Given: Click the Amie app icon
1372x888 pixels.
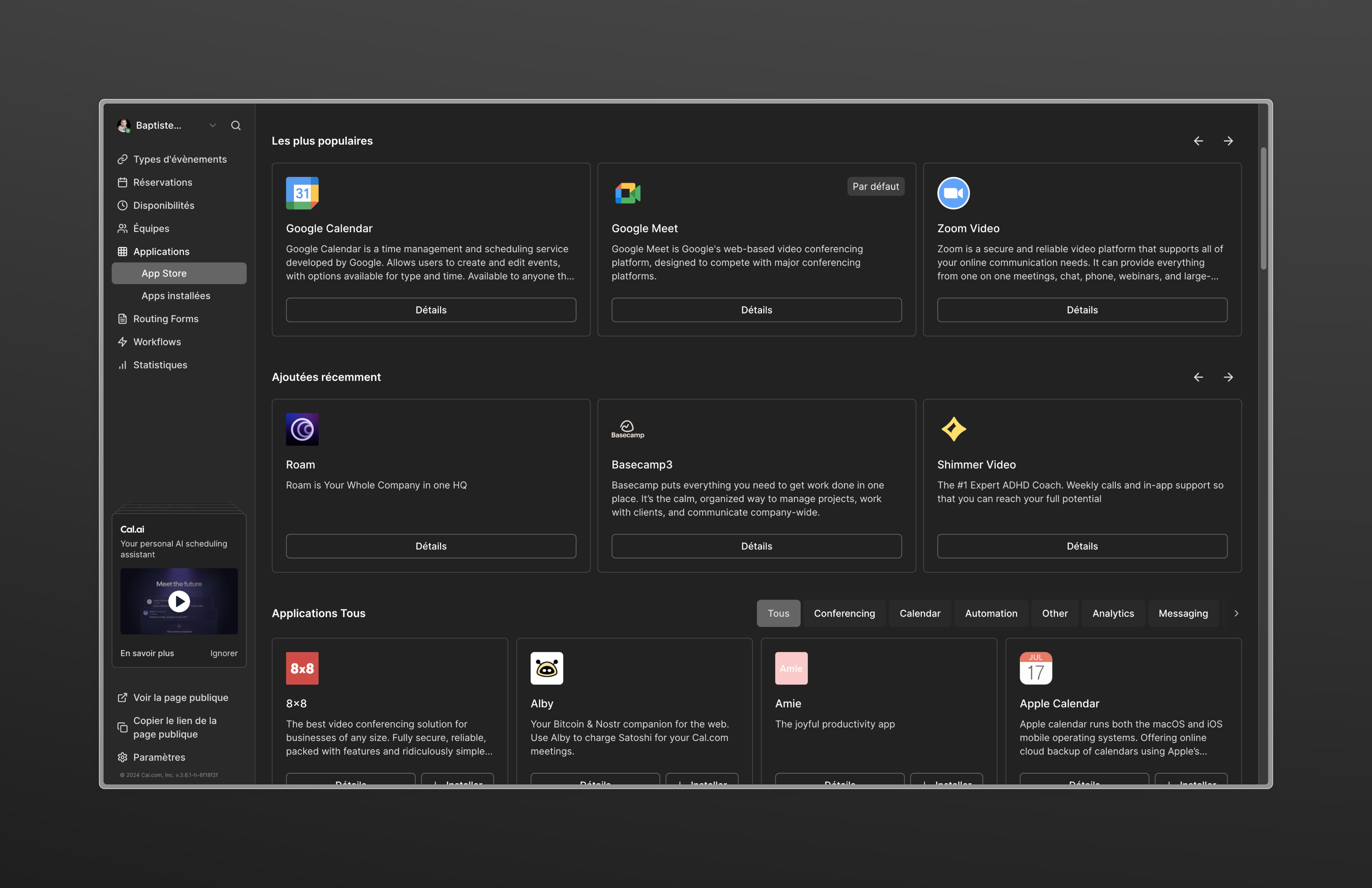Looking at the screenshot, I should pos(791,668).
